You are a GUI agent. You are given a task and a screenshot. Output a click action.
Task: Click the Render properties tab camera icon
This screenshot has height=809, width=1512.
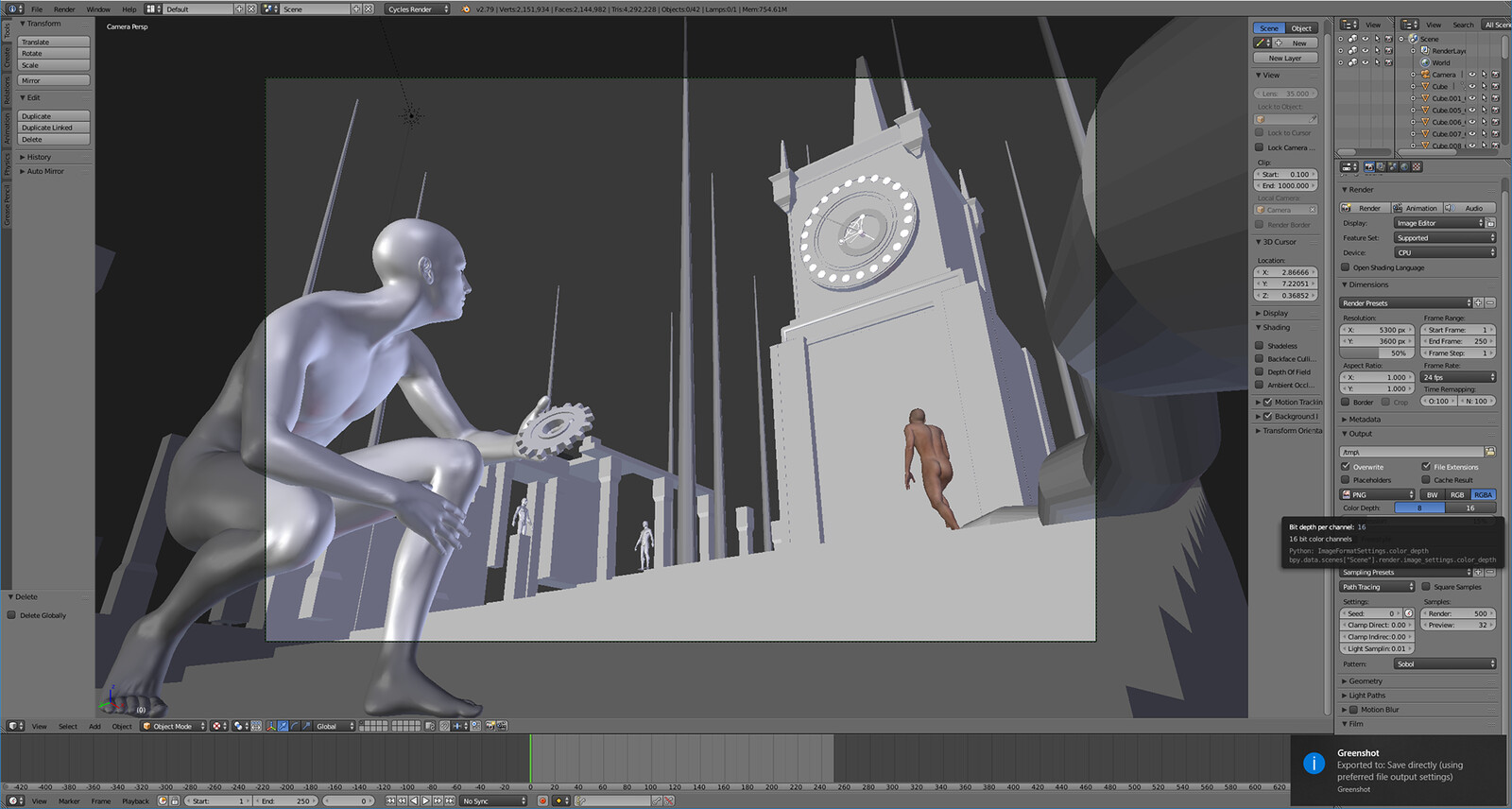point(1369,166)
